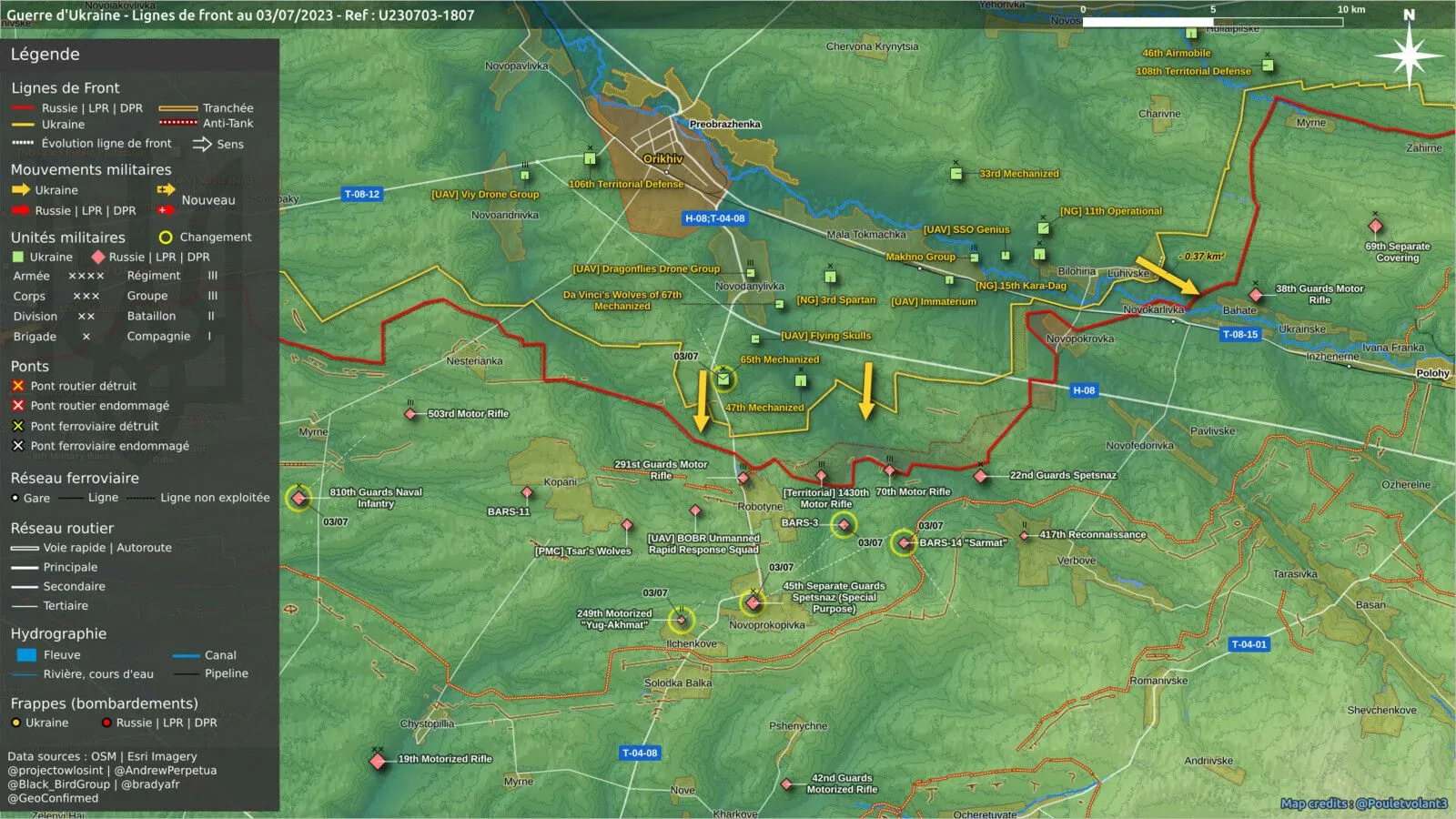This screenshot has height=819, width=1456.
Task: Click the T-08-15 road shield
Action: pos(1240,334)
